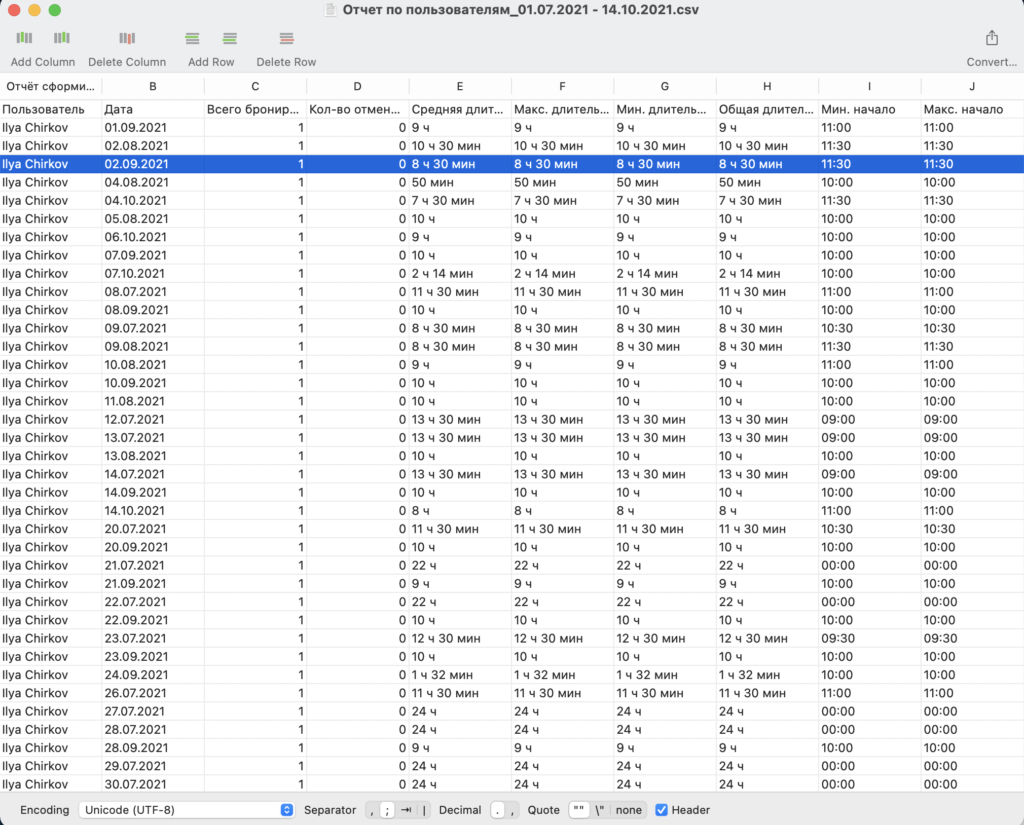Screen dimensions: 1024x825
Task: Click the second Add Row toolbar icon
Action: coord(230,39)
